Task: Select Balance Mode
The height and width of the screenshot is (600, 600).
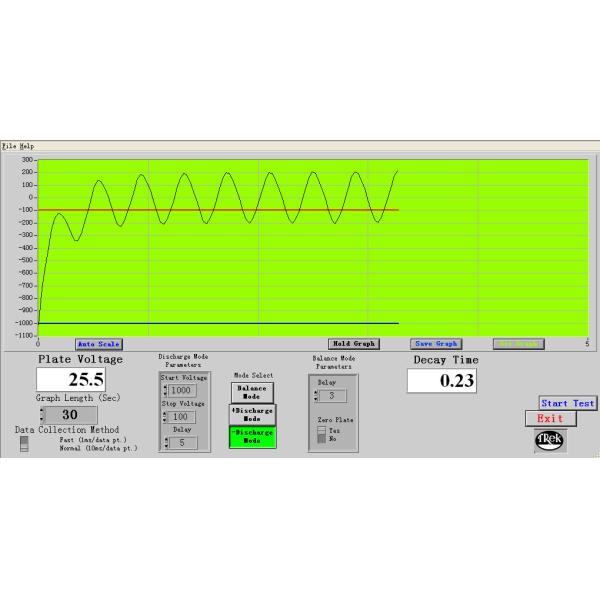Action: tap(252, 393)
